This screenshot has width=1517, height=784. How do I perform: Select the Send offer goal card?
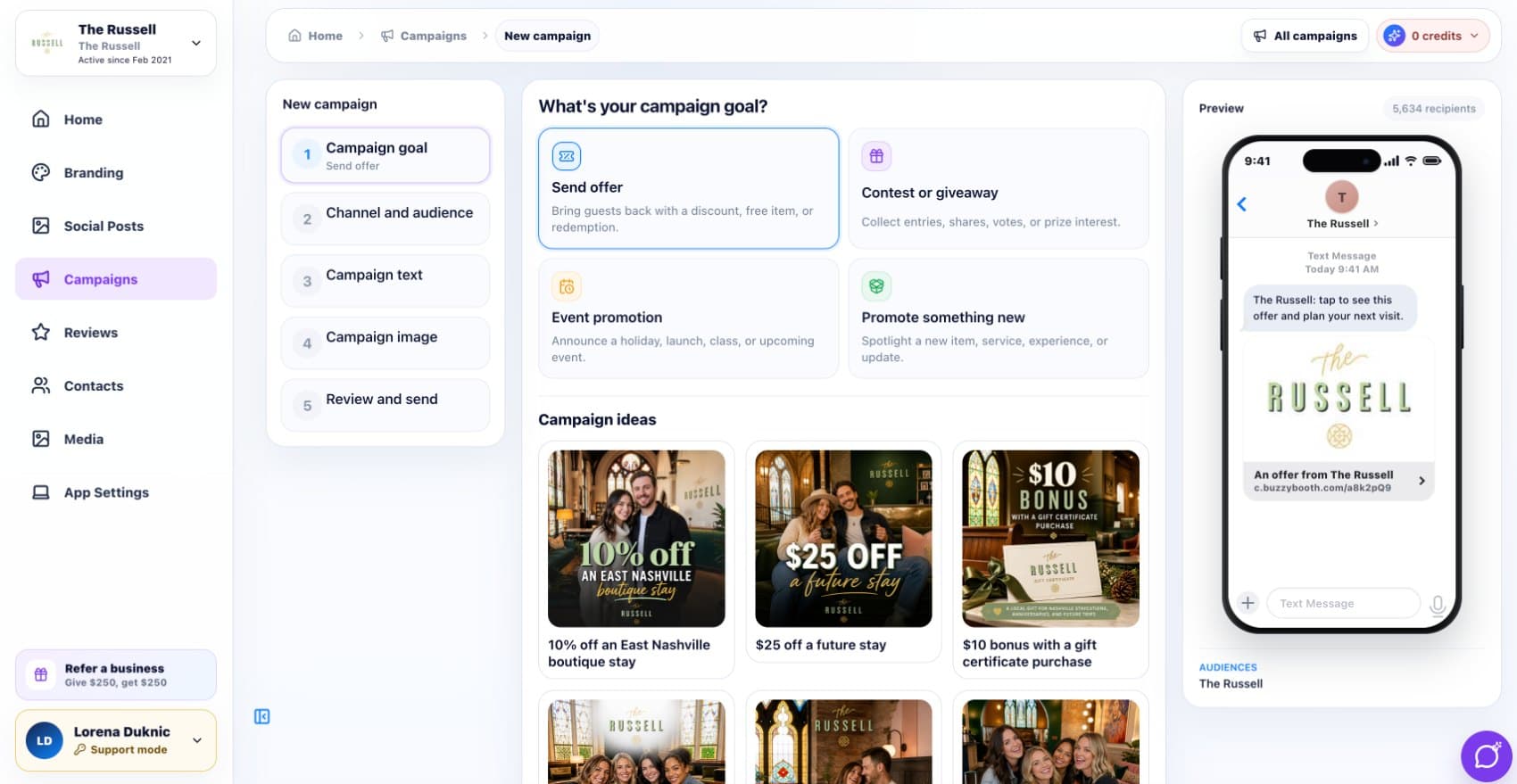688,188
